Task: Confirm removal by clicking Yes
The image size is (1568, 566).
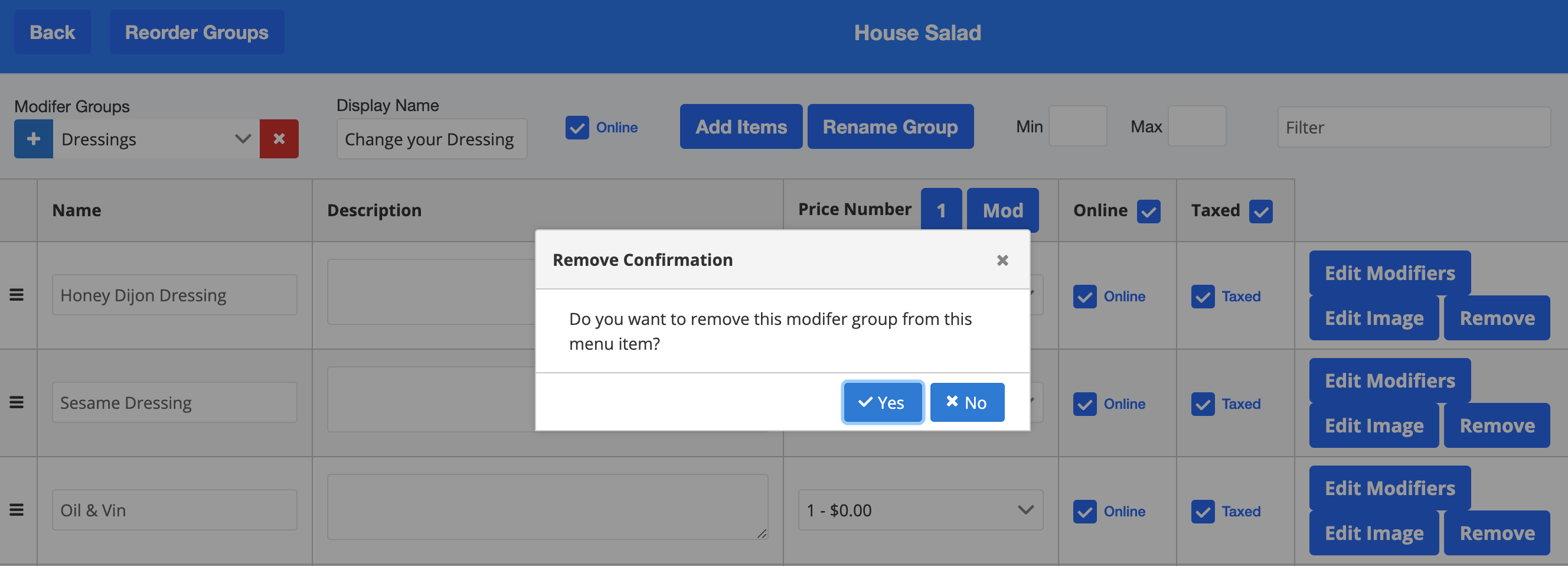Action: tap(882, 402)
